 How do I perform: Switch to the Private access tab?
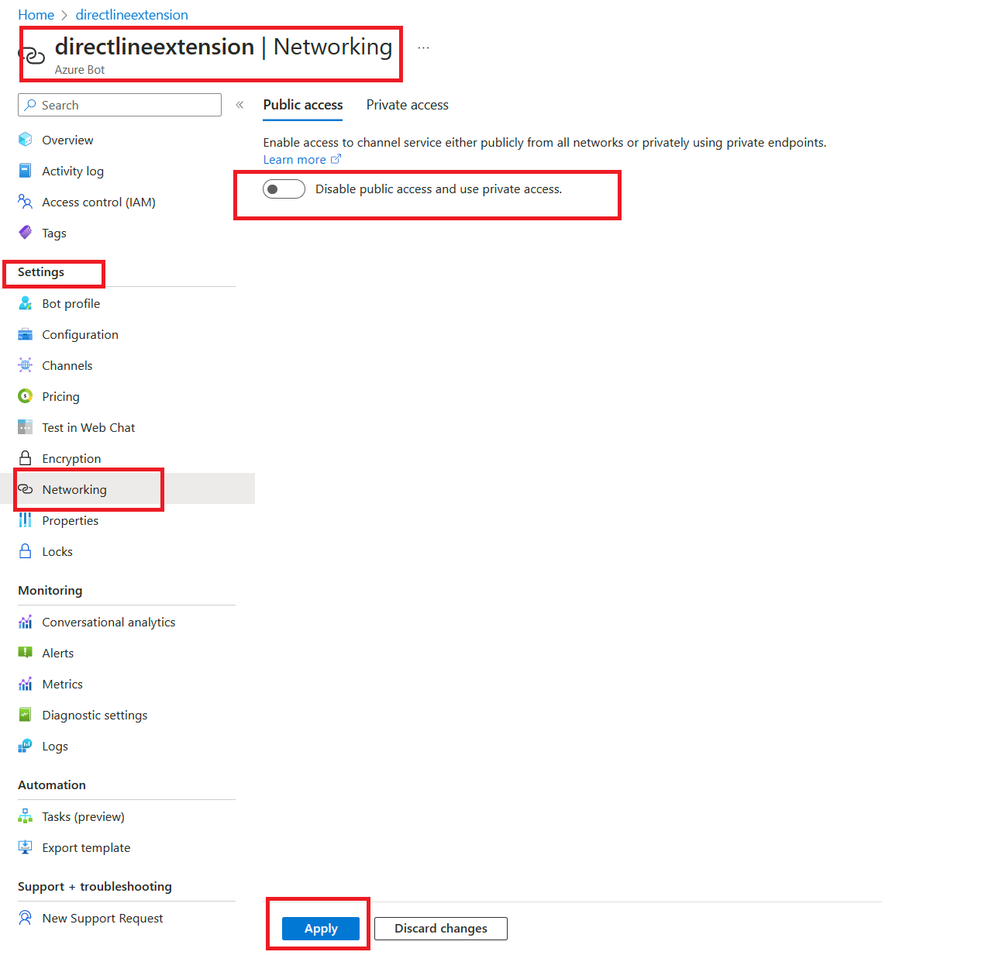[x=407, y=105]
